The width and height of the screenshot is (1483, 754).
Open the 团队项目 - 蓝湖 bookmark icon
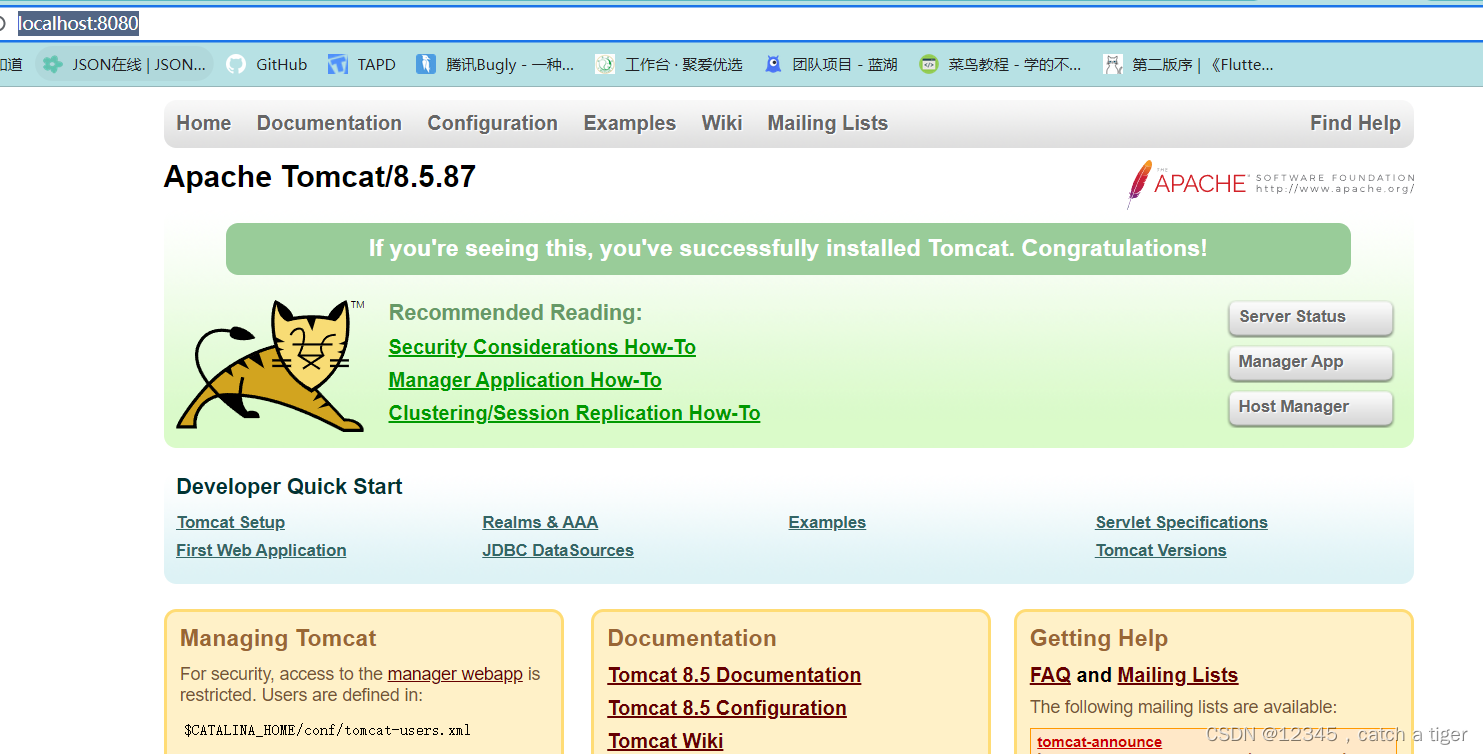click(x=773, y=64)
